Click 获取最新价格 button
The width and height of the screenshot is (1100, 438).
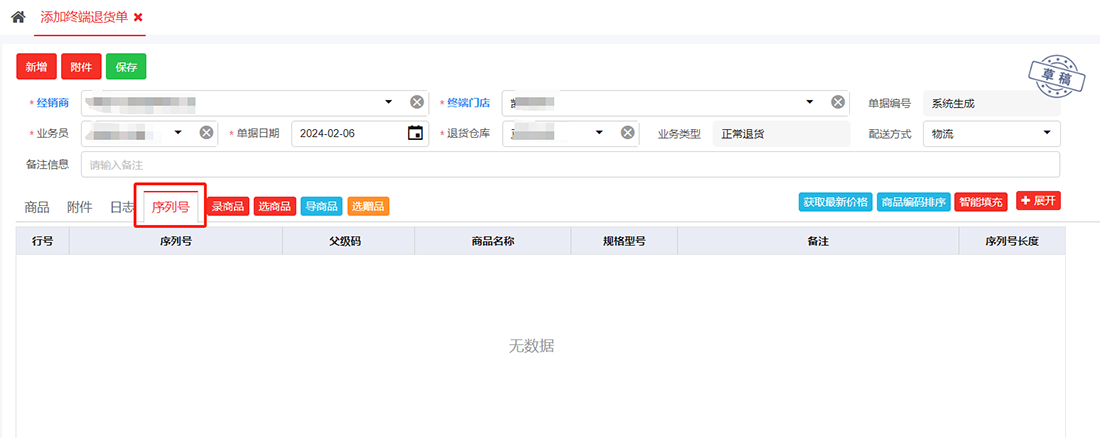tap(834, 202)
